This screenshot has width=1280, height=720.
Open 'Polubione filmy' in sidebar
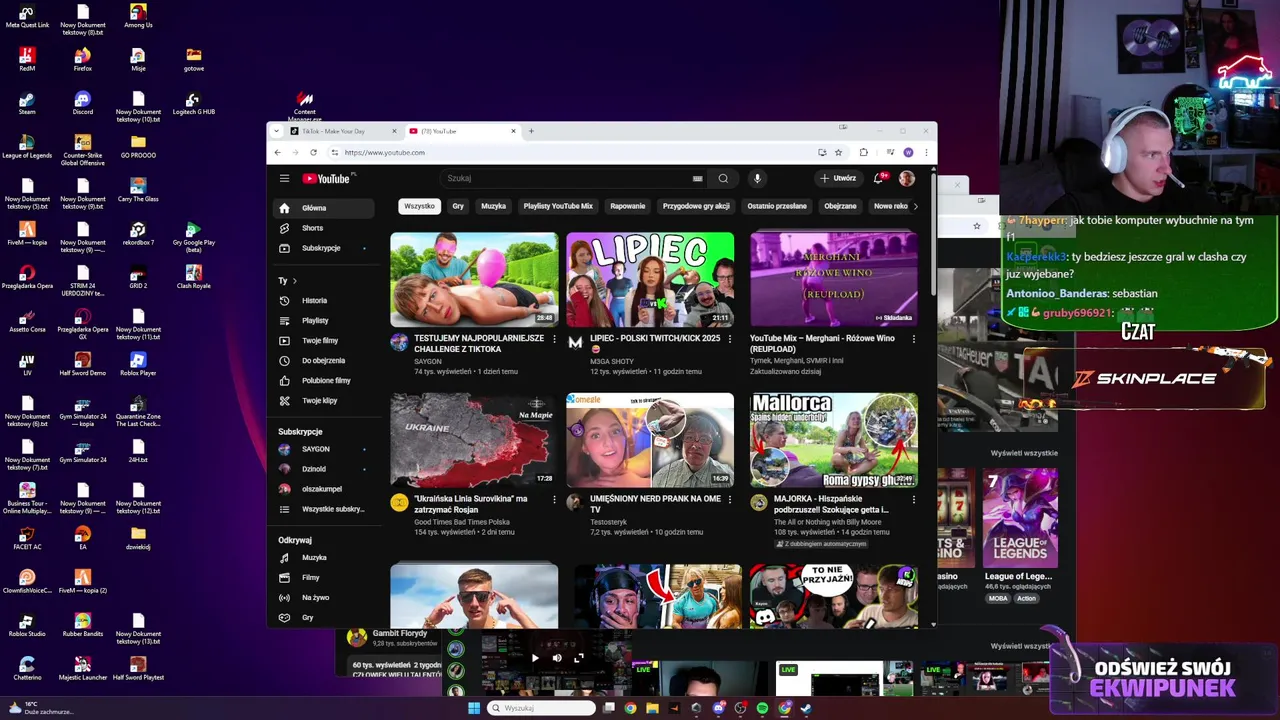coord(326,380)
